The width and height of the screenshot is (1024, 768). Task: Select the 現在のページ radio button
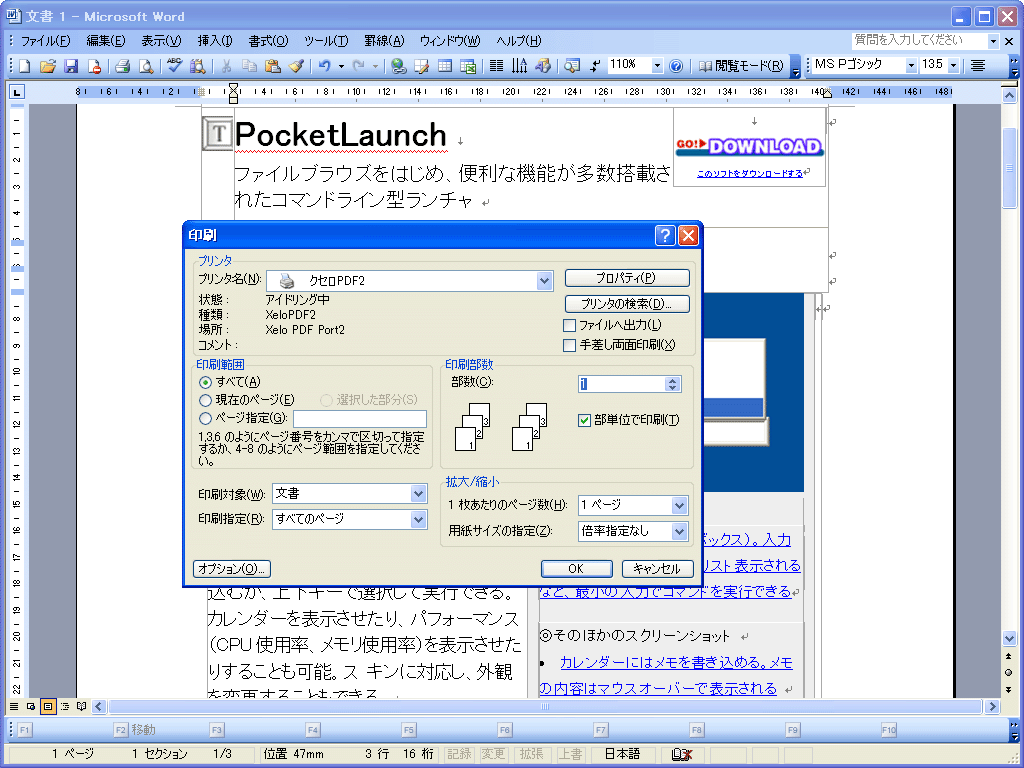coord(206,400)
